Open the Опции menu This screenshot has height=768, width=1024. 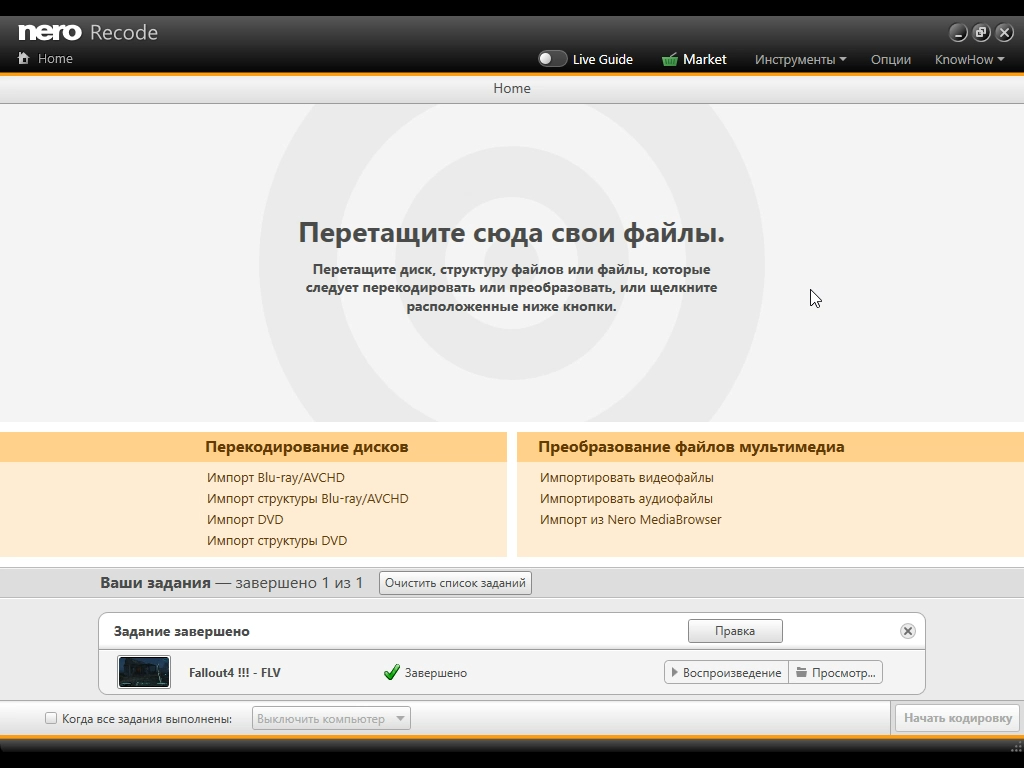pos(891,59)
